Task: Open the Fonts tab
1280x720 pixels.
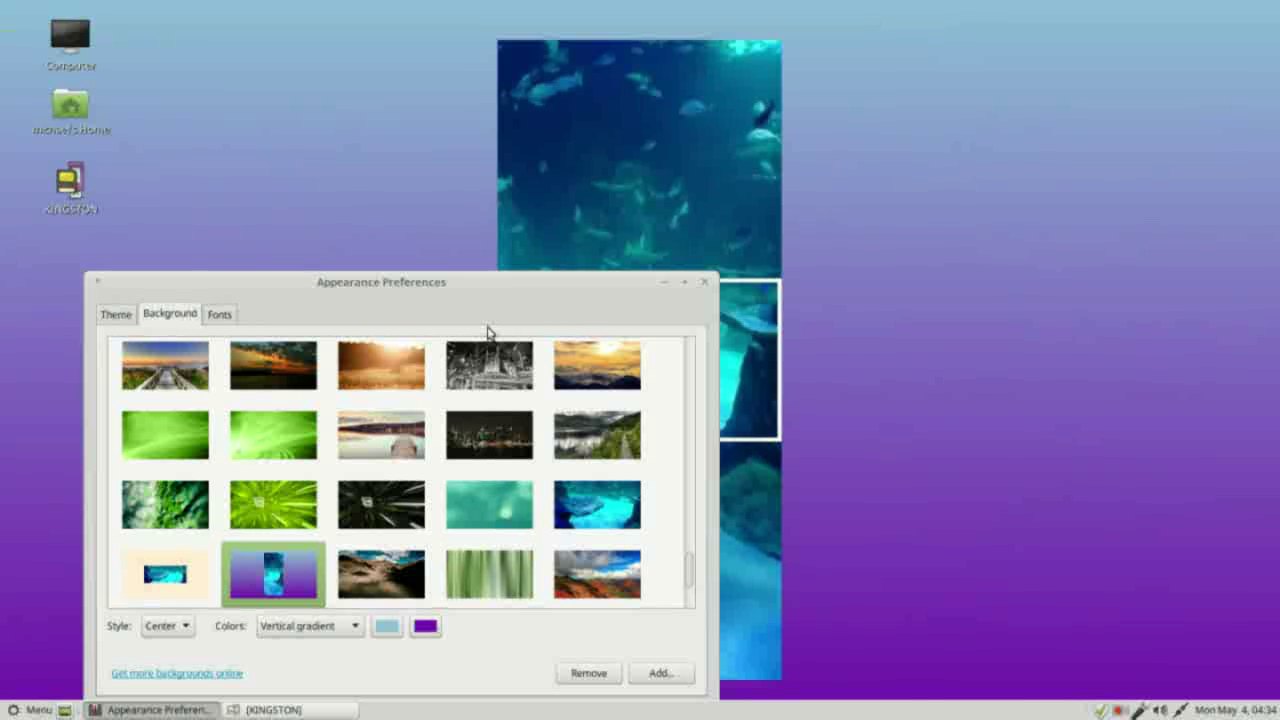Action: coord(219,314)
